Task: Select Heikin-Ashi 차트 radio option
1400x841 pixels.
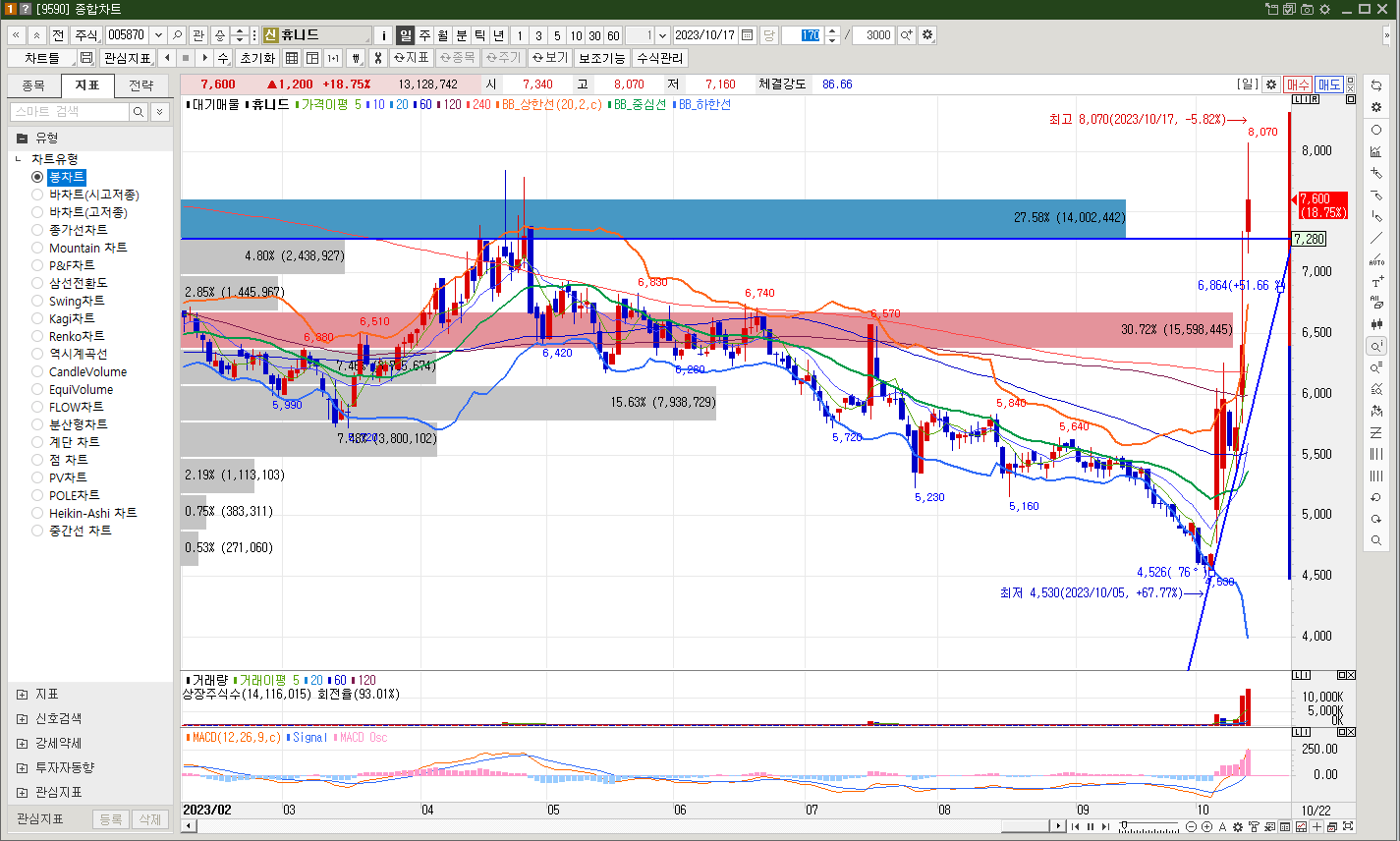Action: [37, 513]
